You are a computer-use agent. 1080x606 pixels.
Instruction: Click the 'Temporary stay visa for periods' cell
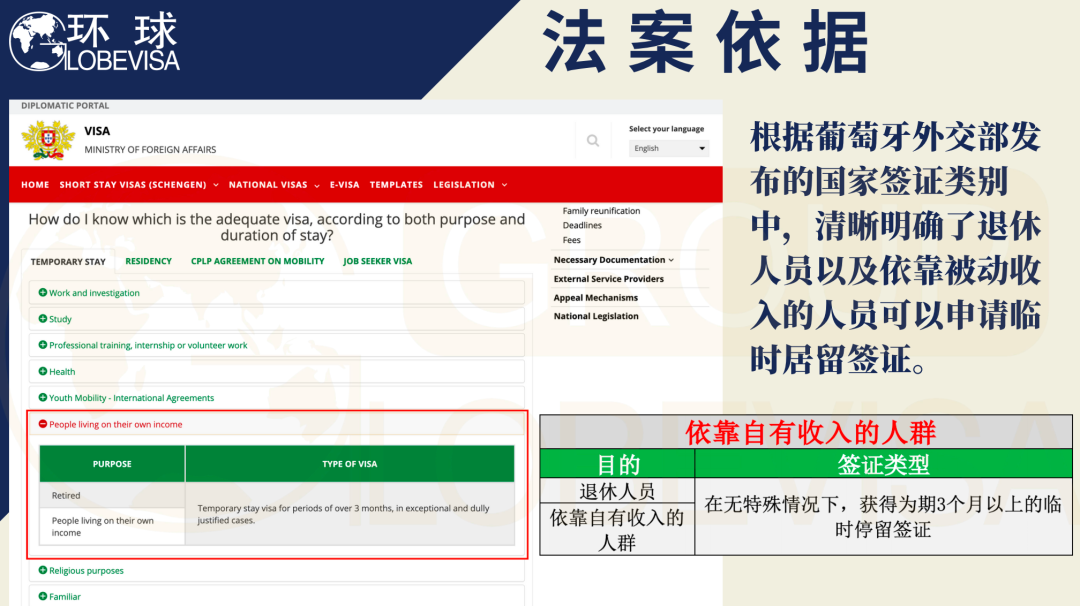coord(350,514)
